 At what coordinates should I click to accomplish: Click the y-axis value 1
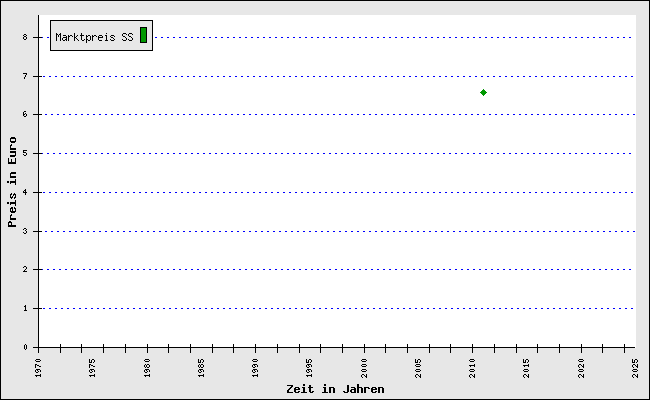click(25, 308)
